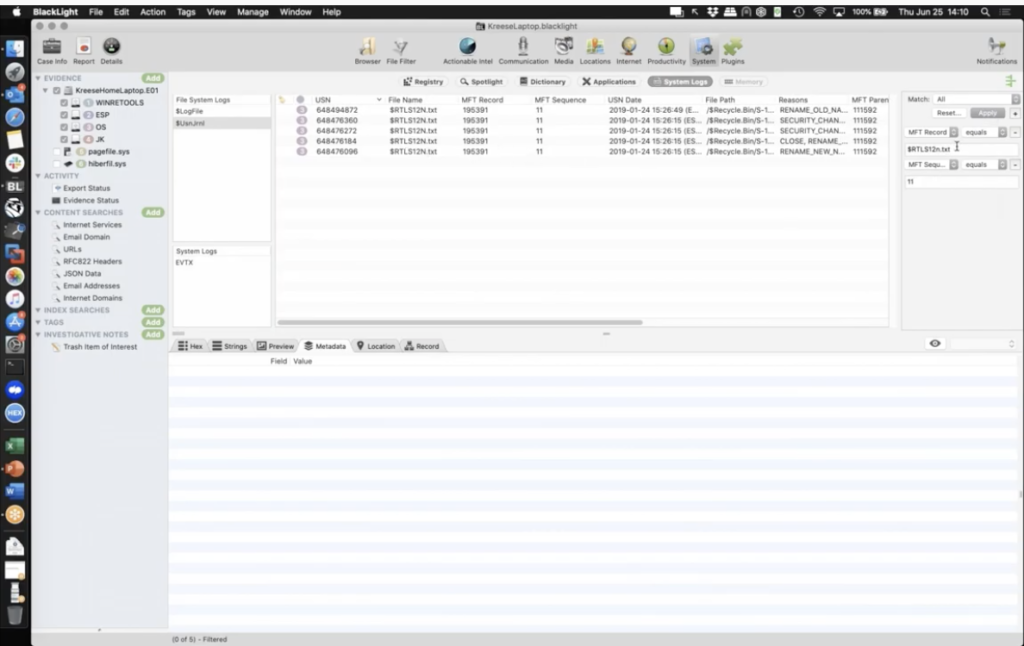Viewport: 1024px width, 646px height.
Task: Toggle the pagefile.sys checkbox
Action: (x=57, y=152)
